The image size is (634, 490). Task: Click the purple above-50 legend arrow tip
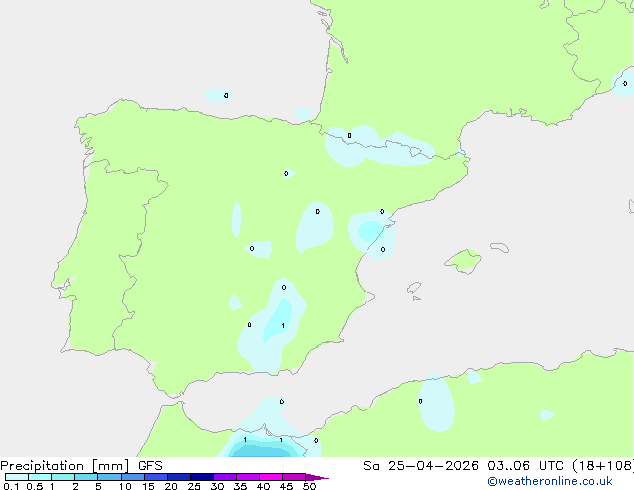(x=317, y=477)
